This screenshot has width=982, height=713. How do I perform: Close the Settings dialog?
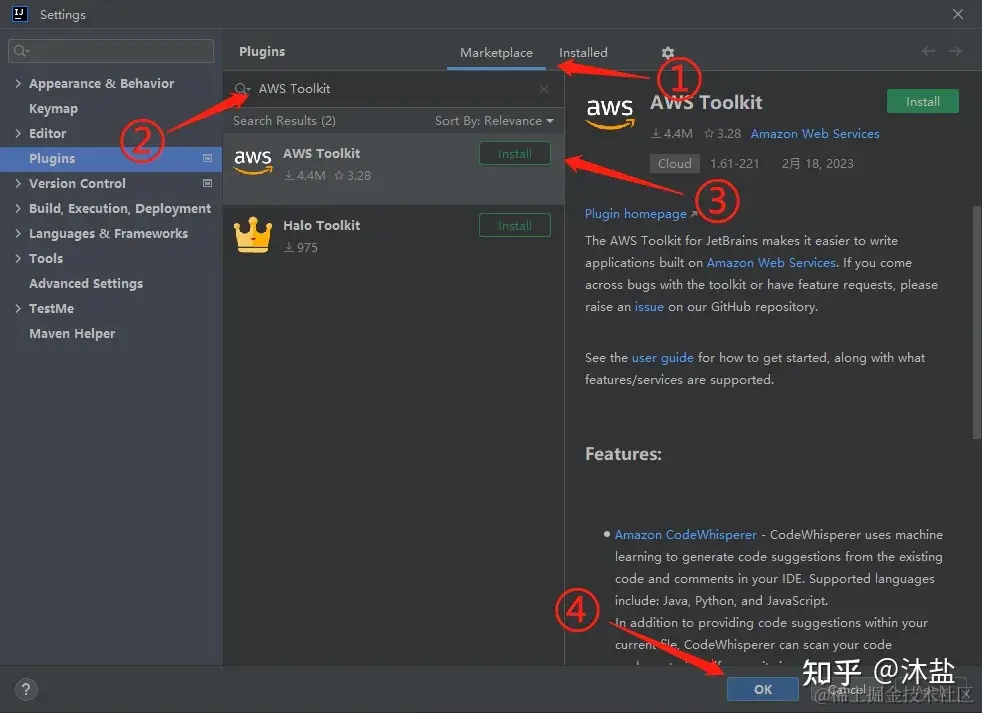[x=958, y=14]
